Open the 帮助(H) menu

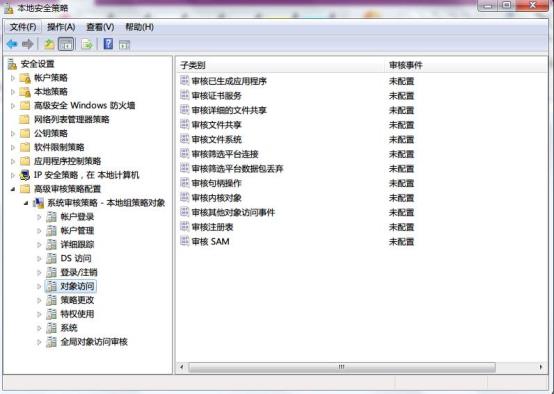point(140,27)
